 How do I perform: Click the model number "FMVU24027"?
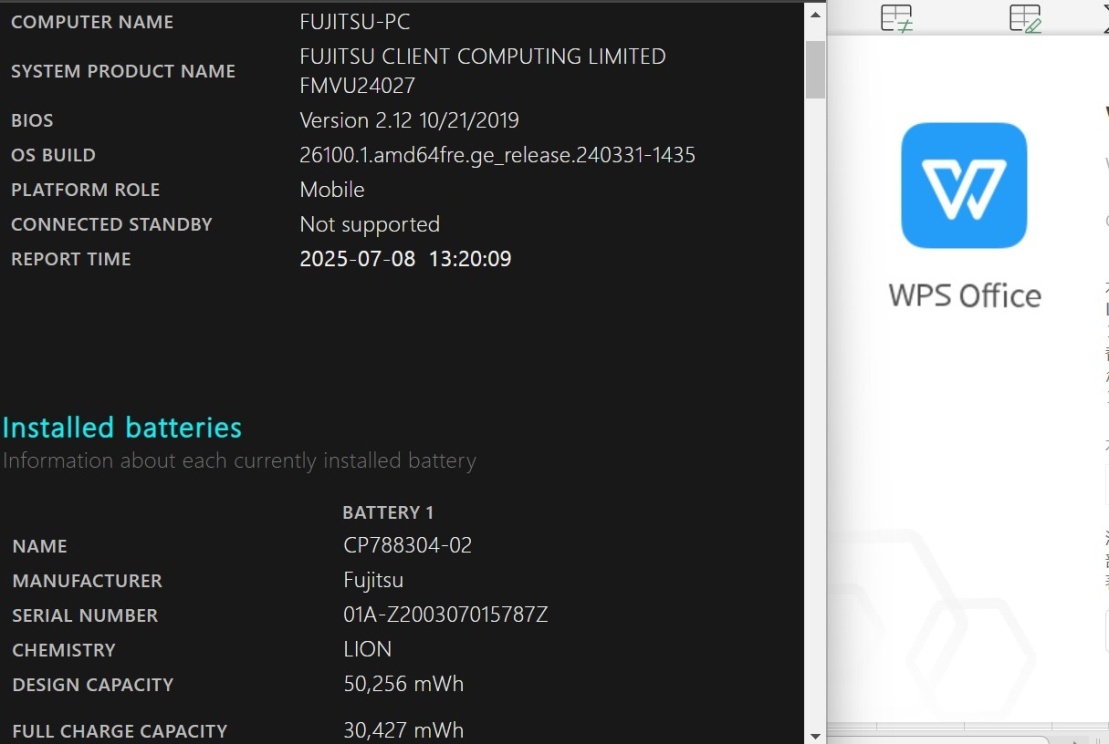coord(357,86)
